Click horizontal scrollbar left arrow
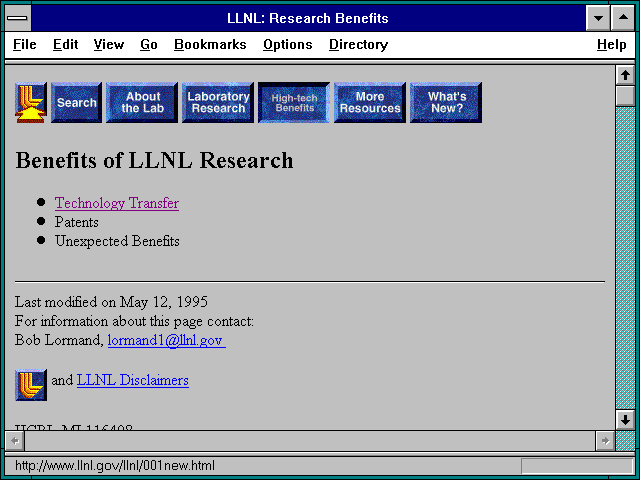The height and width of the screenshot is (480, 640). click(x=15, y=441)
